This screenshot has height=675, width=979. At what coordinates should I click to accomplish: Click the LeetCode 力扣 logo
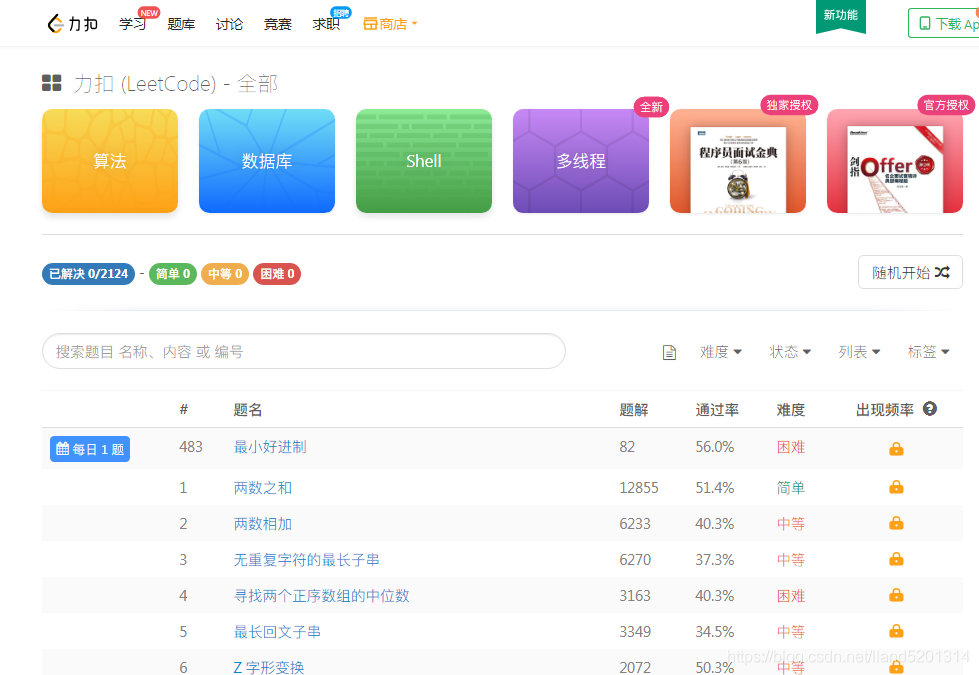(x=72, y=24)
